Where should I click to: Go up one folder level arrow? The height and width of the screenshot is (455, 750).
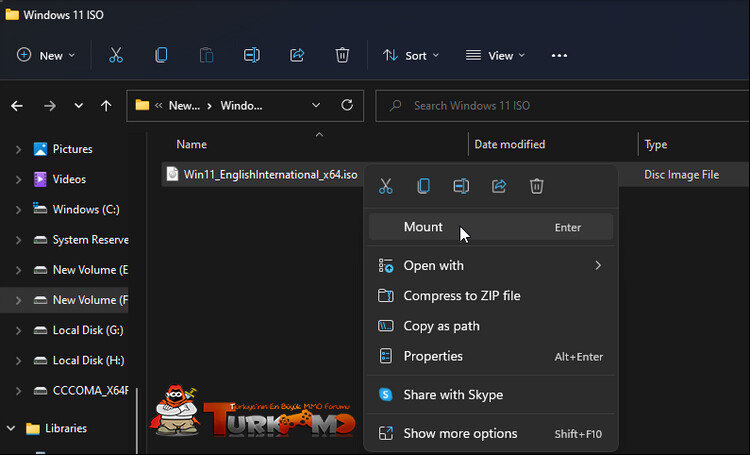pos(106,106)
